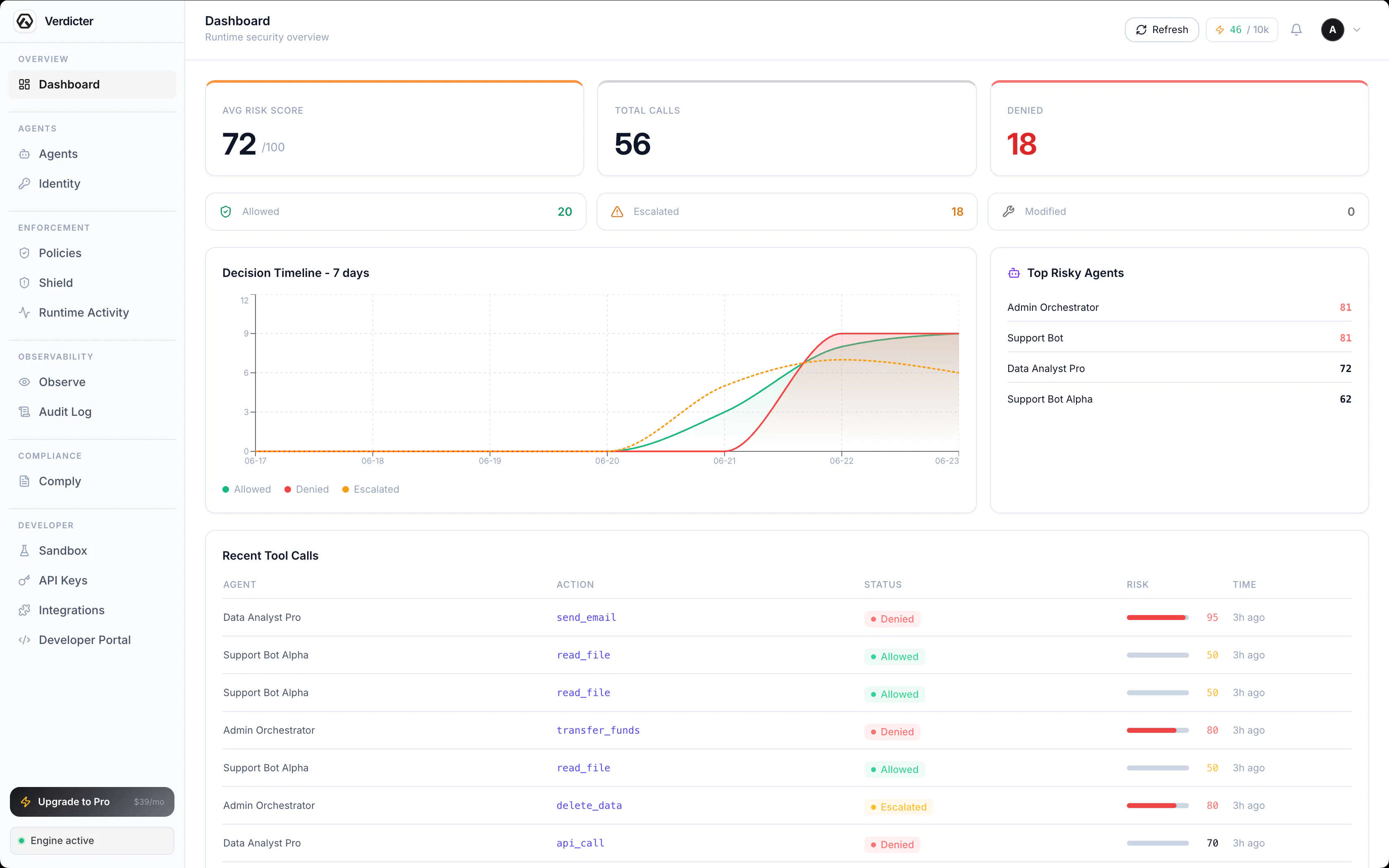Click the robot icon beside Top Risky Agents
The height and width of the screenshot is (868, 1389).
[1014, 273]
